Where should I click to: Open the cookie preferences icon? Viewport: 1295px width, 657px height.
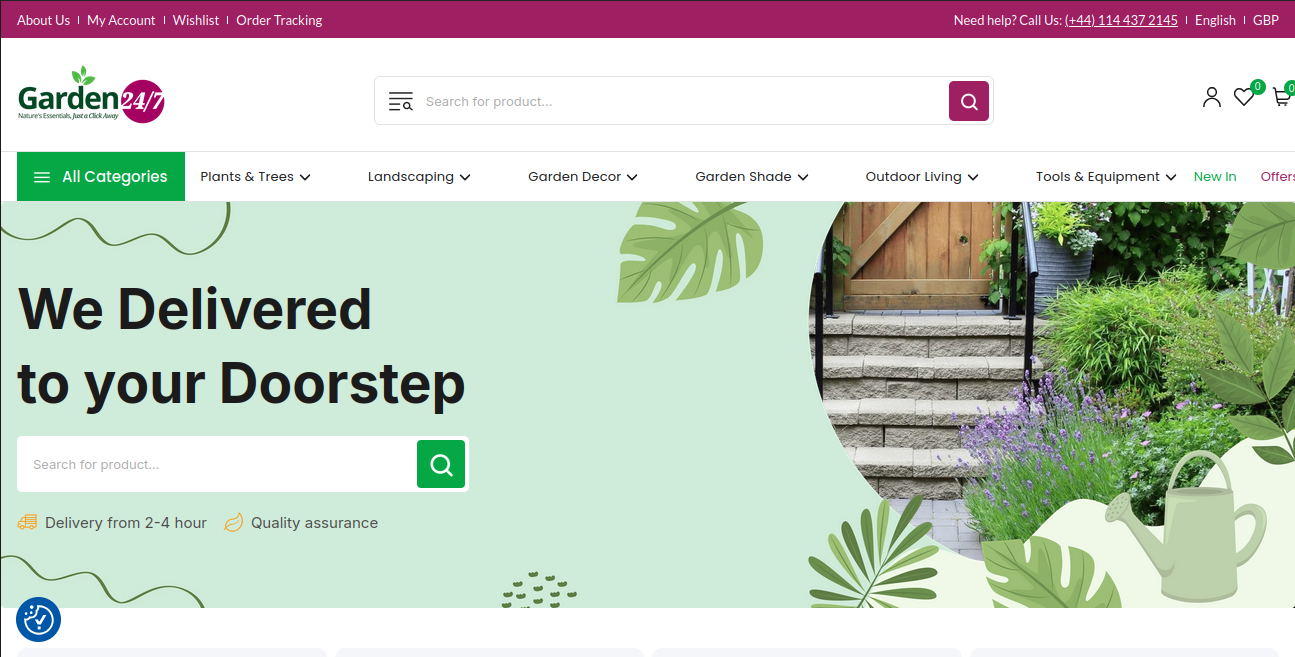tap(39, 620)
